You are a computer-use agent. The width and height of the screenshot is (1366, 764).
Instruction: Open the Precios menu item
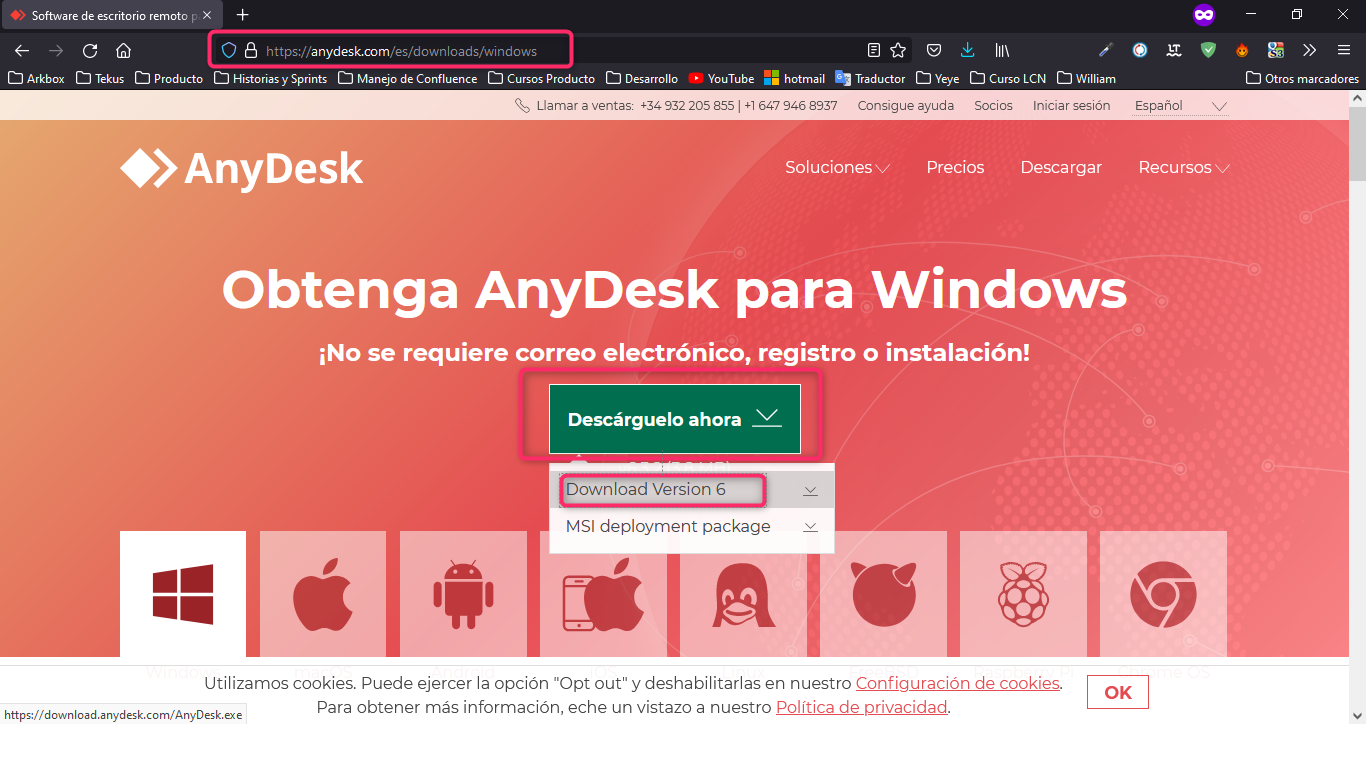coord(955,167)
